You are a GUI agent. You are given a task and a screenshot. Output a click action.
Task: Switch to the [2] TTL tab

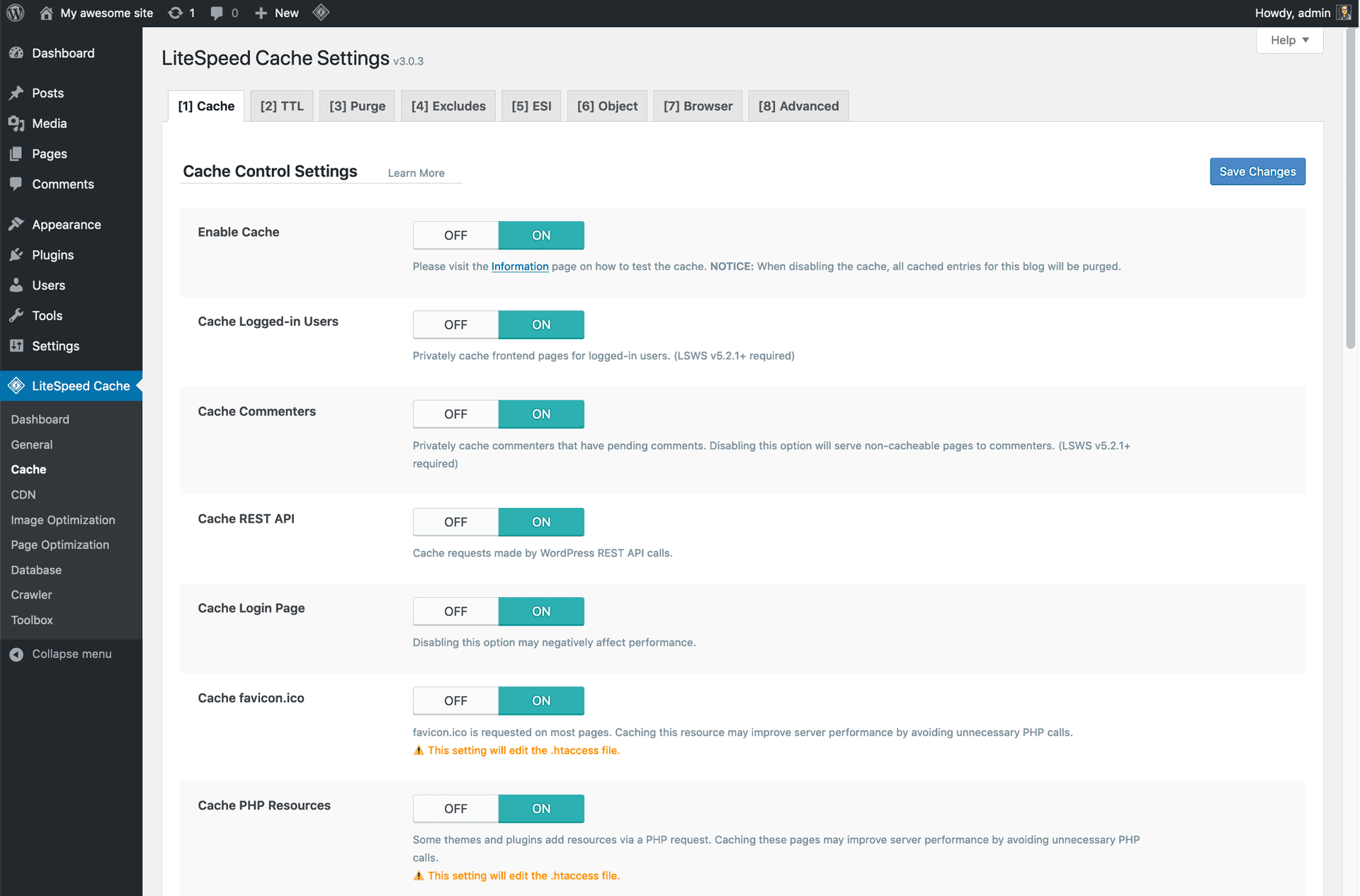click(x=281, y=106)
